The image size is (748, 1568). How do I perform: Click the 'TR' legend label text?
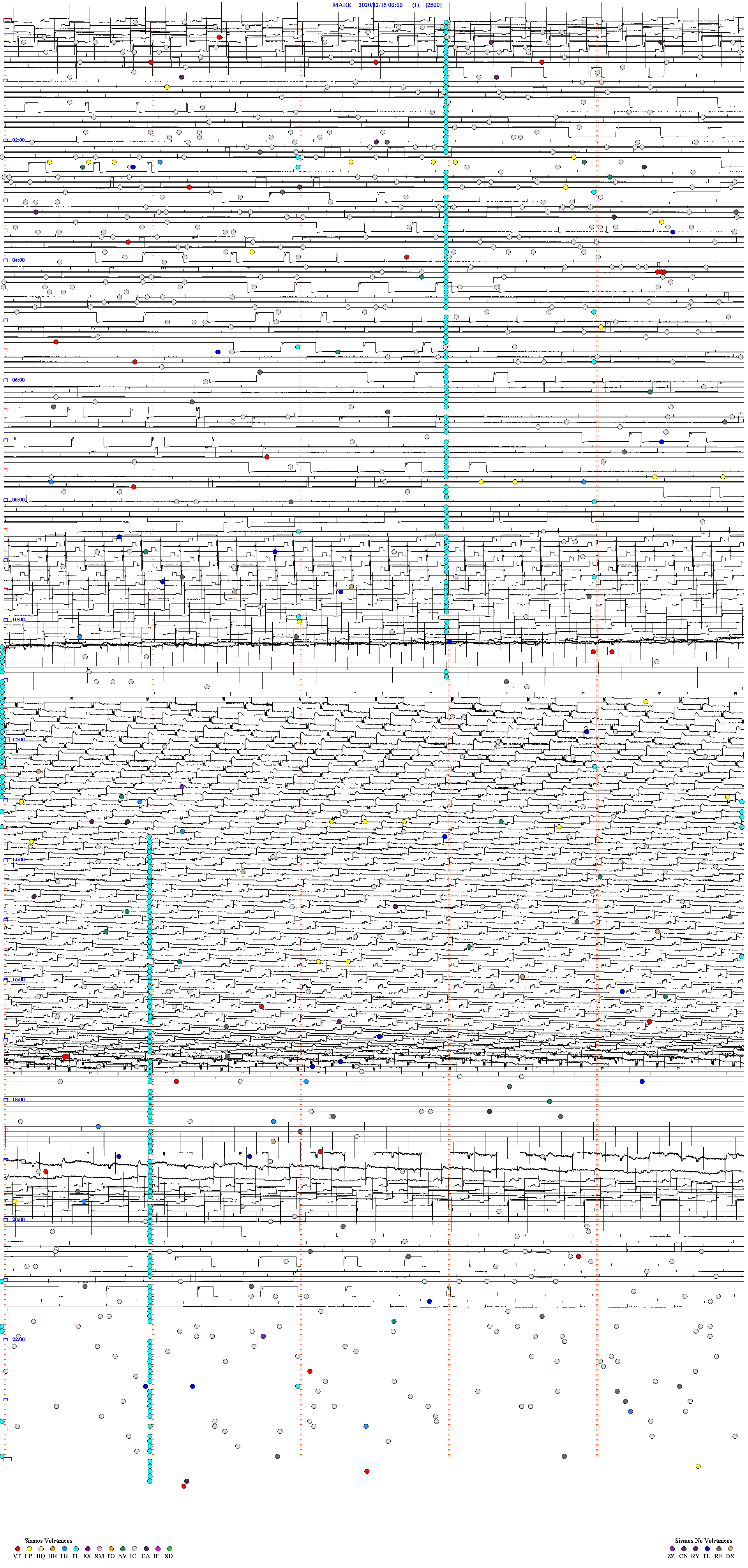64,1556
